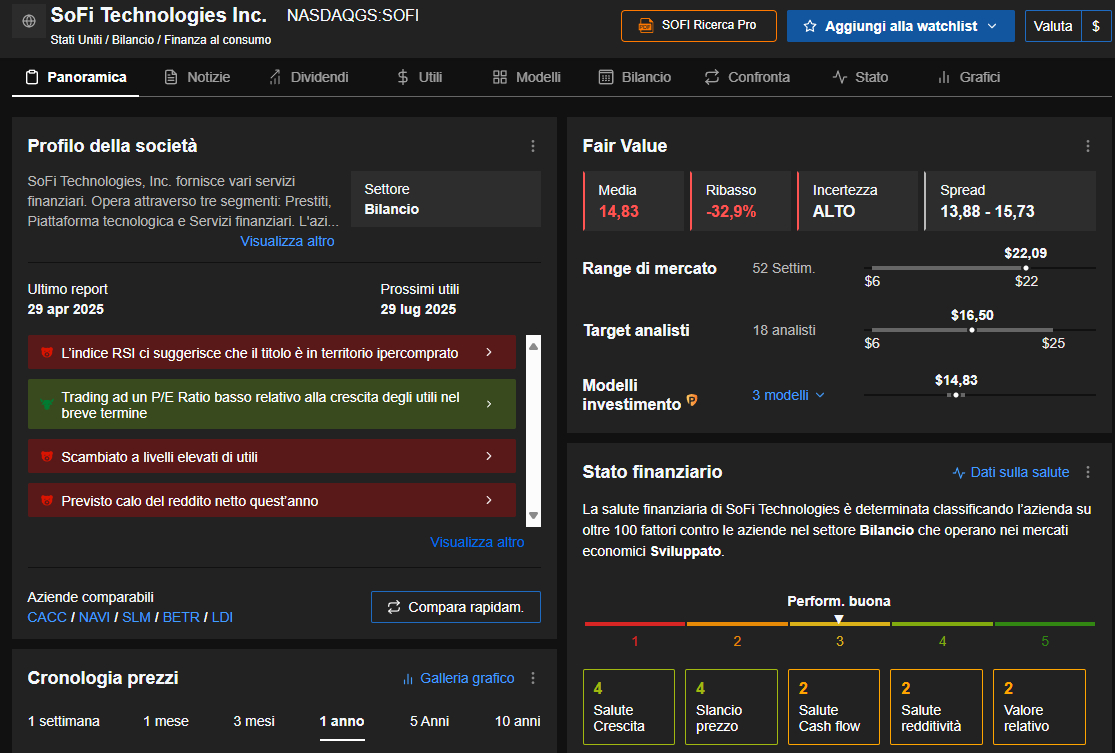This screenshot has width=1115, height=753.
Task: Click bear icon on Previsto calo insight
Action: [x=47, y=501]
